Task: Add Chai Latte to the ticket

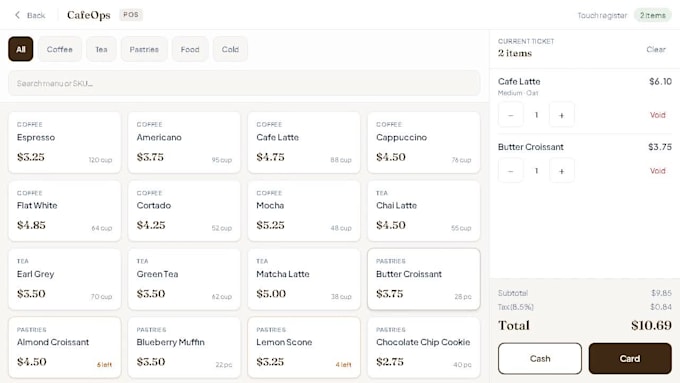Action: click(424, 211)
